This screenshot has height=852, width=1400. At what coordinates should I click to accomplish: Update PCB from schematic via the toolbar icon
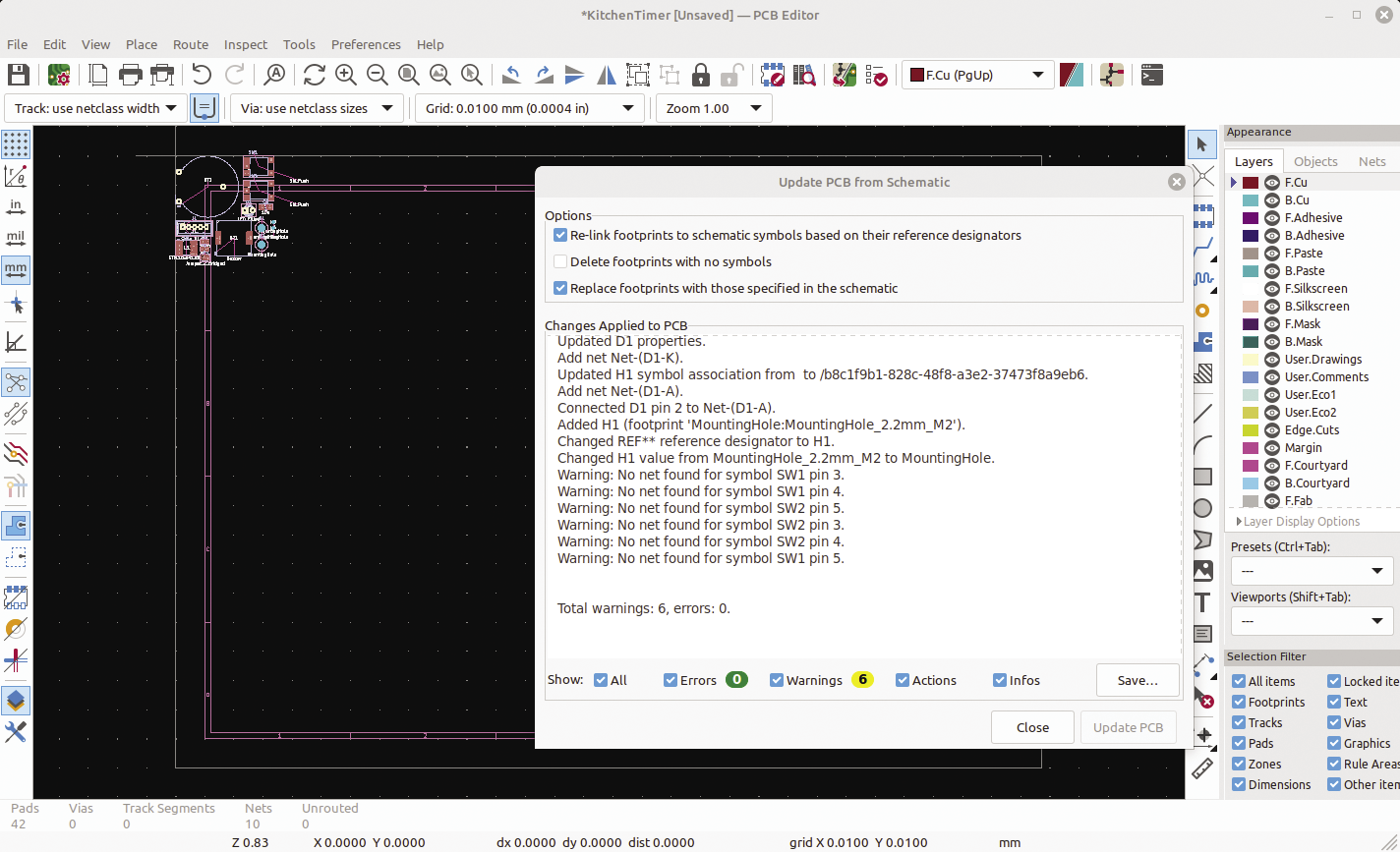click(x=844, y=75)
